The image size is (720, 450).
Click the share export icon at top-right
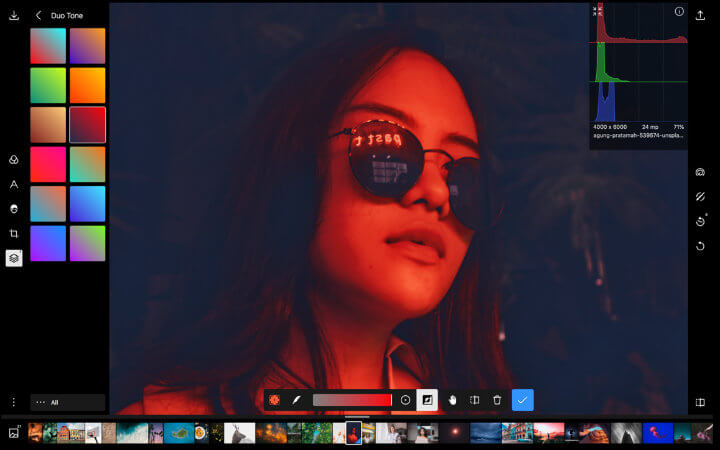pyautogui.click(x=700, y=15)
